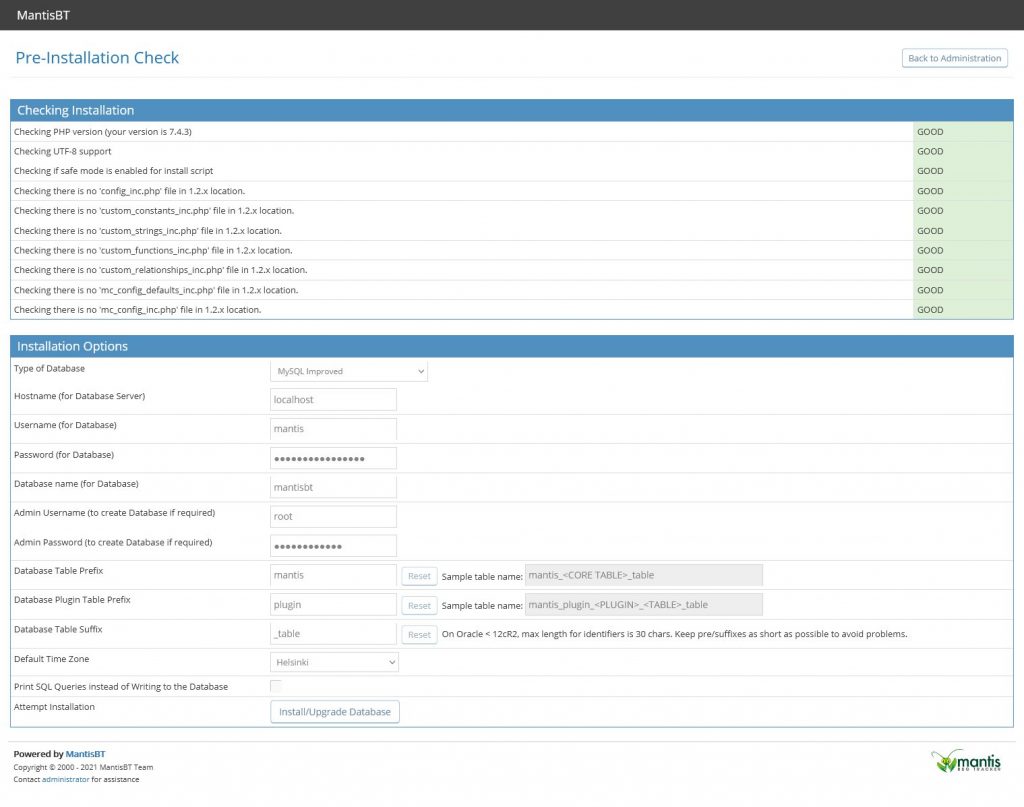The width and height of the screenshot is (1024, 807).
Task: Click the Database name mantisbt field
Action: coord(332,487)
